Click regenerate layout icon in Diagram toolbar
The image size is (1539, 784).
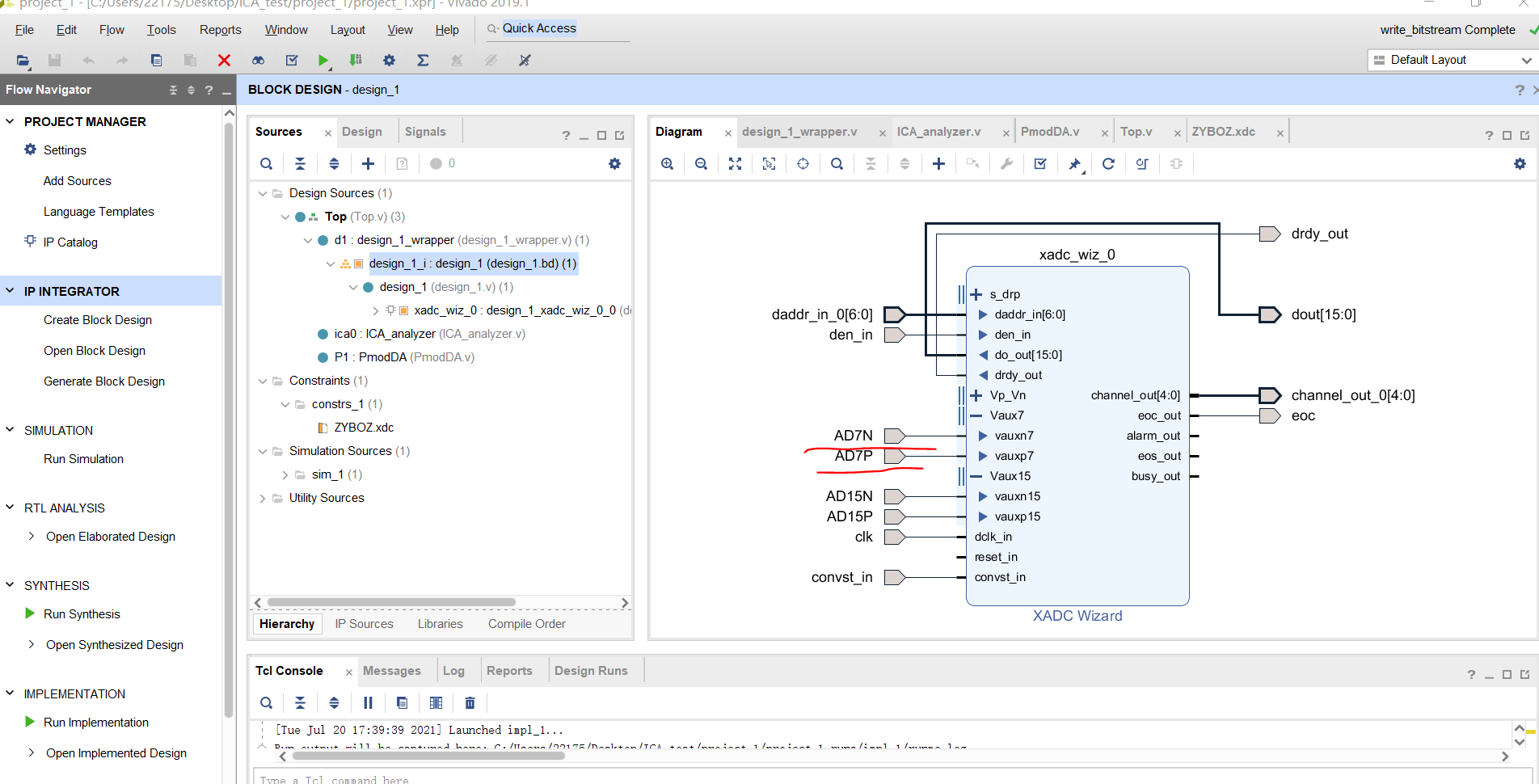point(1108,163)
